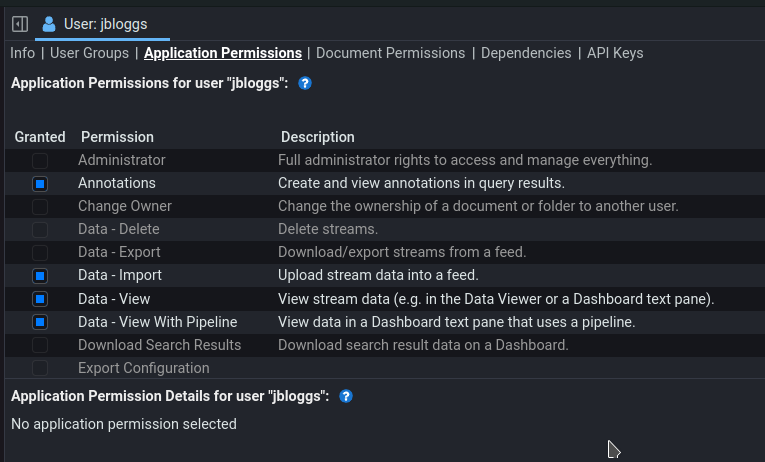Toggle the Data - View With Pipeline checkbox
Viewport: 765px width, 462px height.
coord(40,322)
